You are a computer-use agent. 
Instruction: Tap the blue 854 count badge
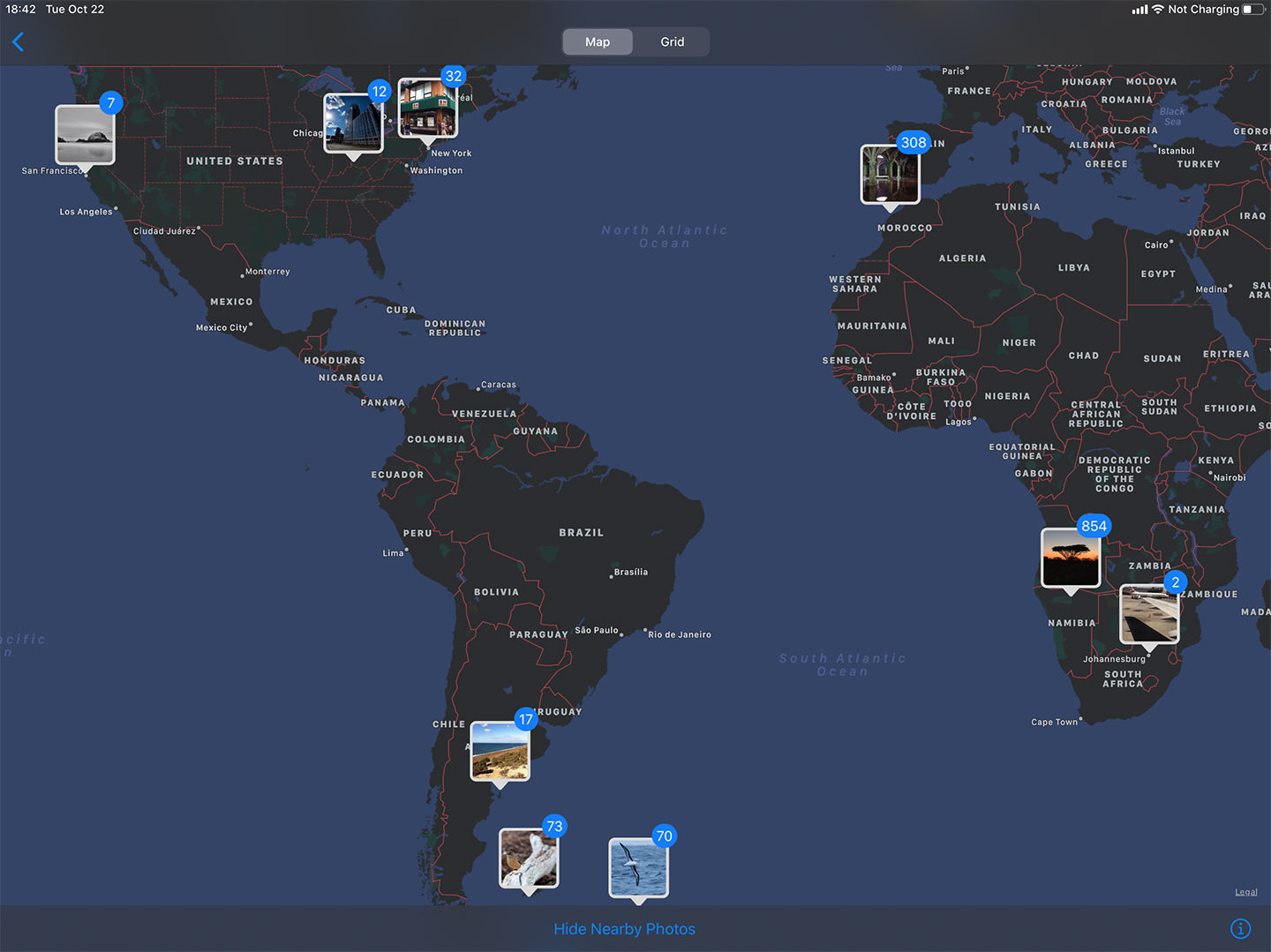1094,526
